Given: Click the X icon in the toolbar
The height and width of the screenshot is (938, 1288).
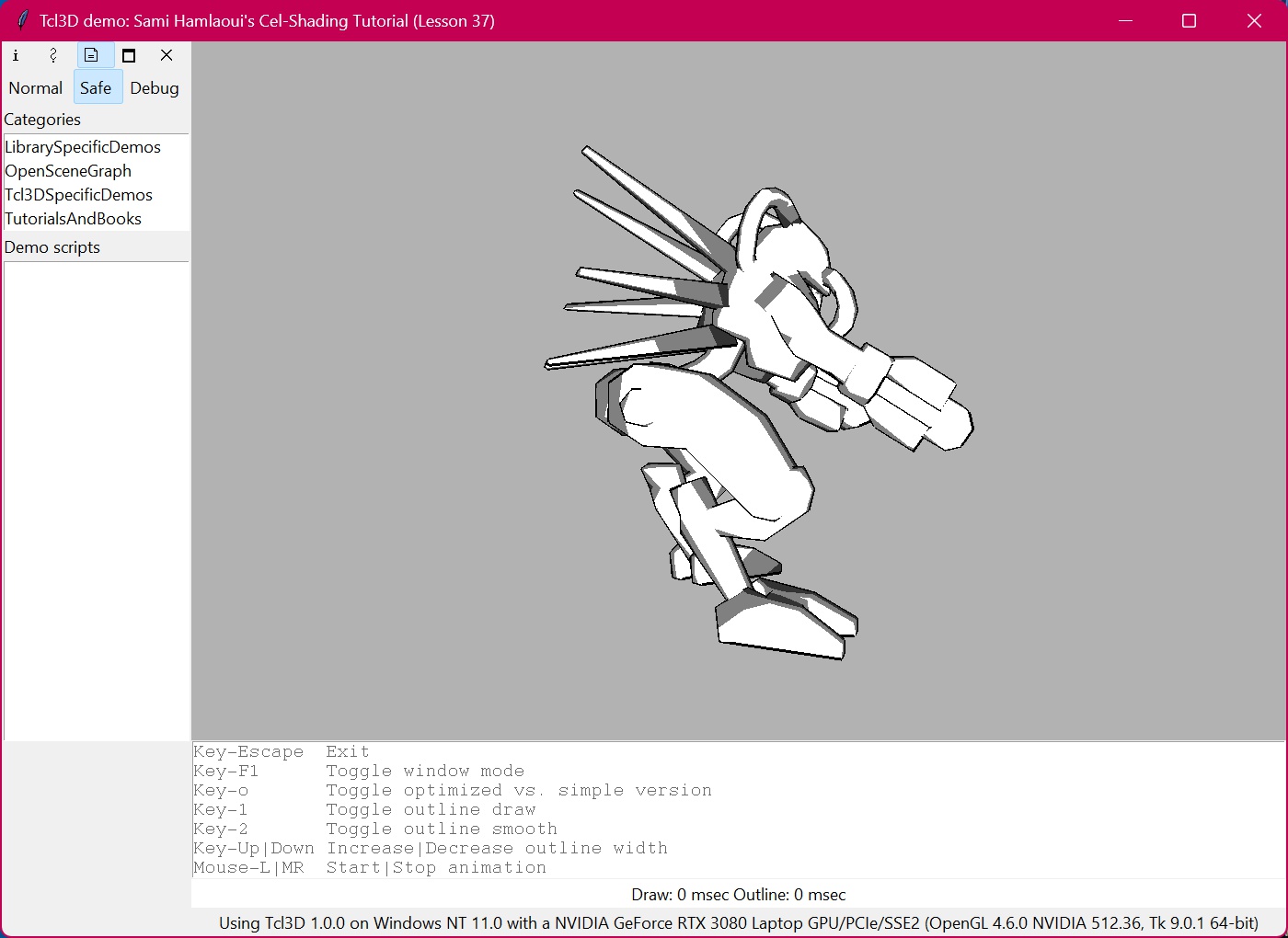Looking at the screenshot, I should (167, 55).
